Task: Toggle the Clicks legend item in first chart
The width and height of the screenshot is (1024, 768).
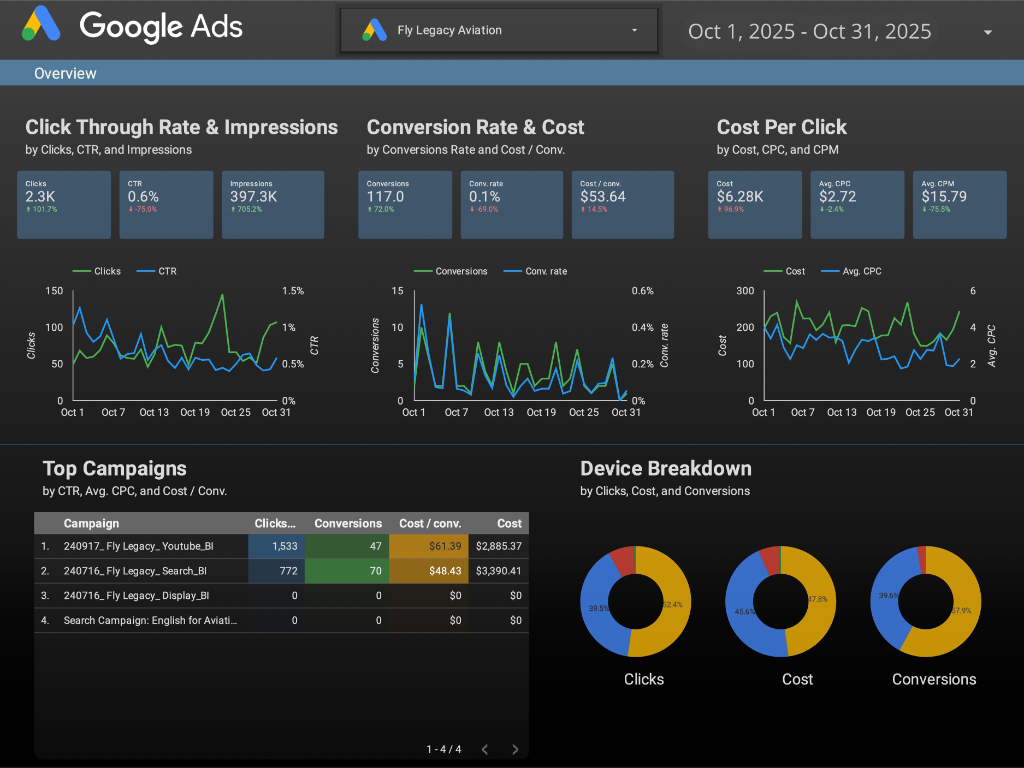Action: click(x=97, y=271)
